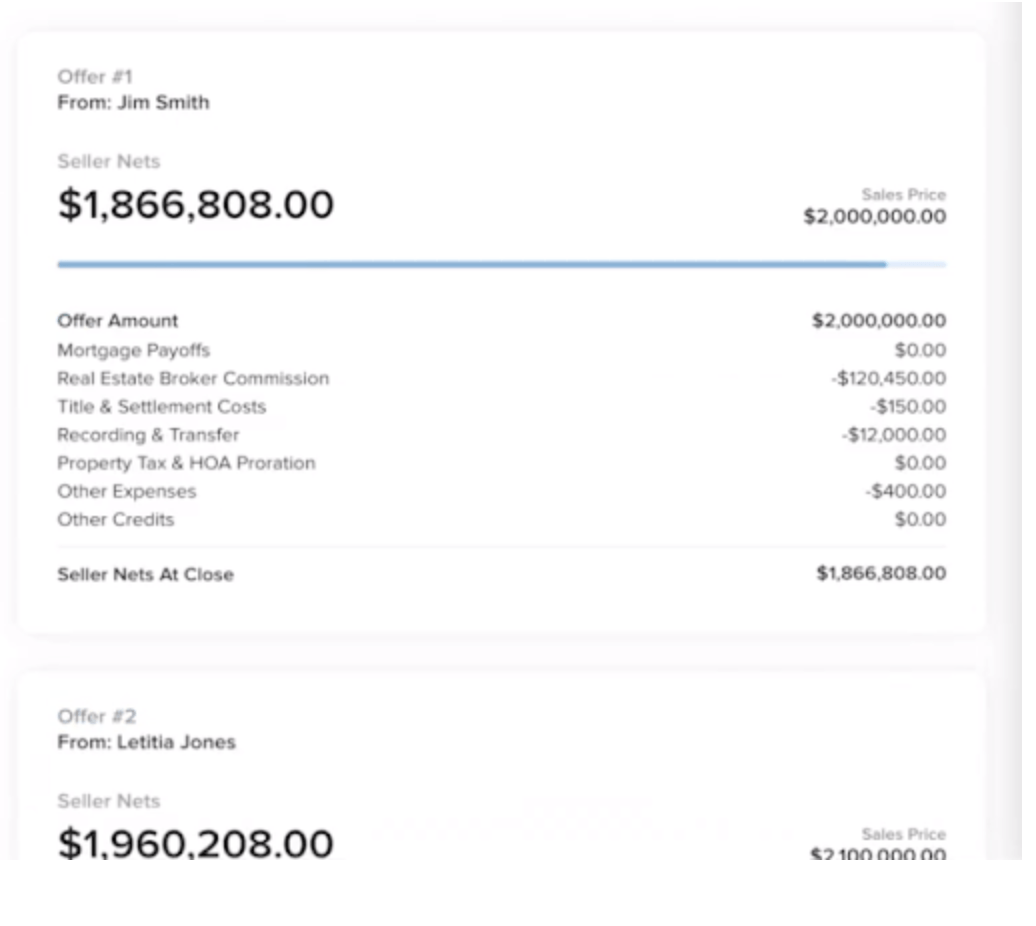Select the Offer Amount row
The width and height of the screenshot is (1036, 926).
point(501,320)
